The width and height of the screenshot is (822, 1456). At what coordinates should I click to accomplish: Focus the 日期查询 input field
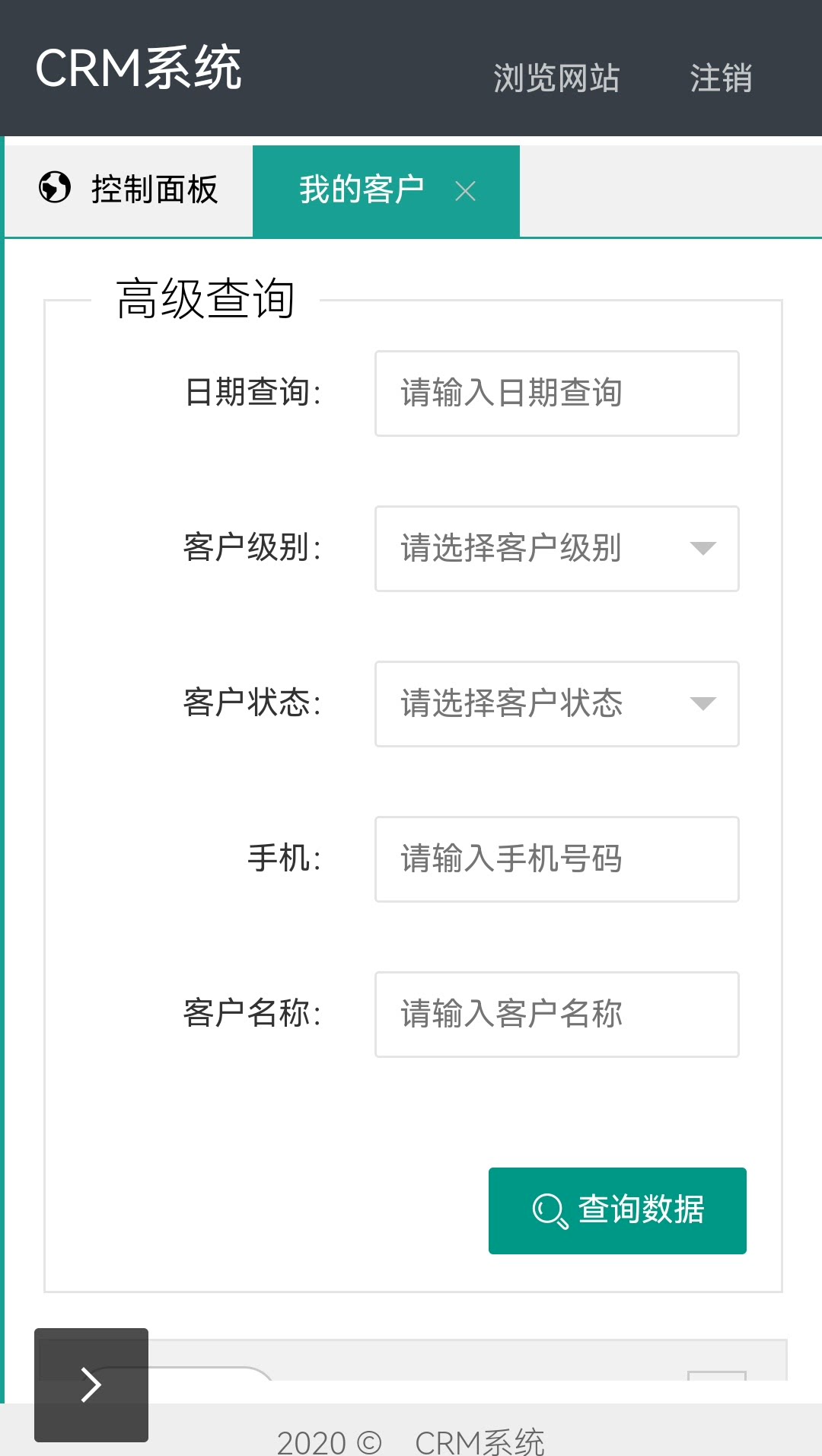pos(556,393)
